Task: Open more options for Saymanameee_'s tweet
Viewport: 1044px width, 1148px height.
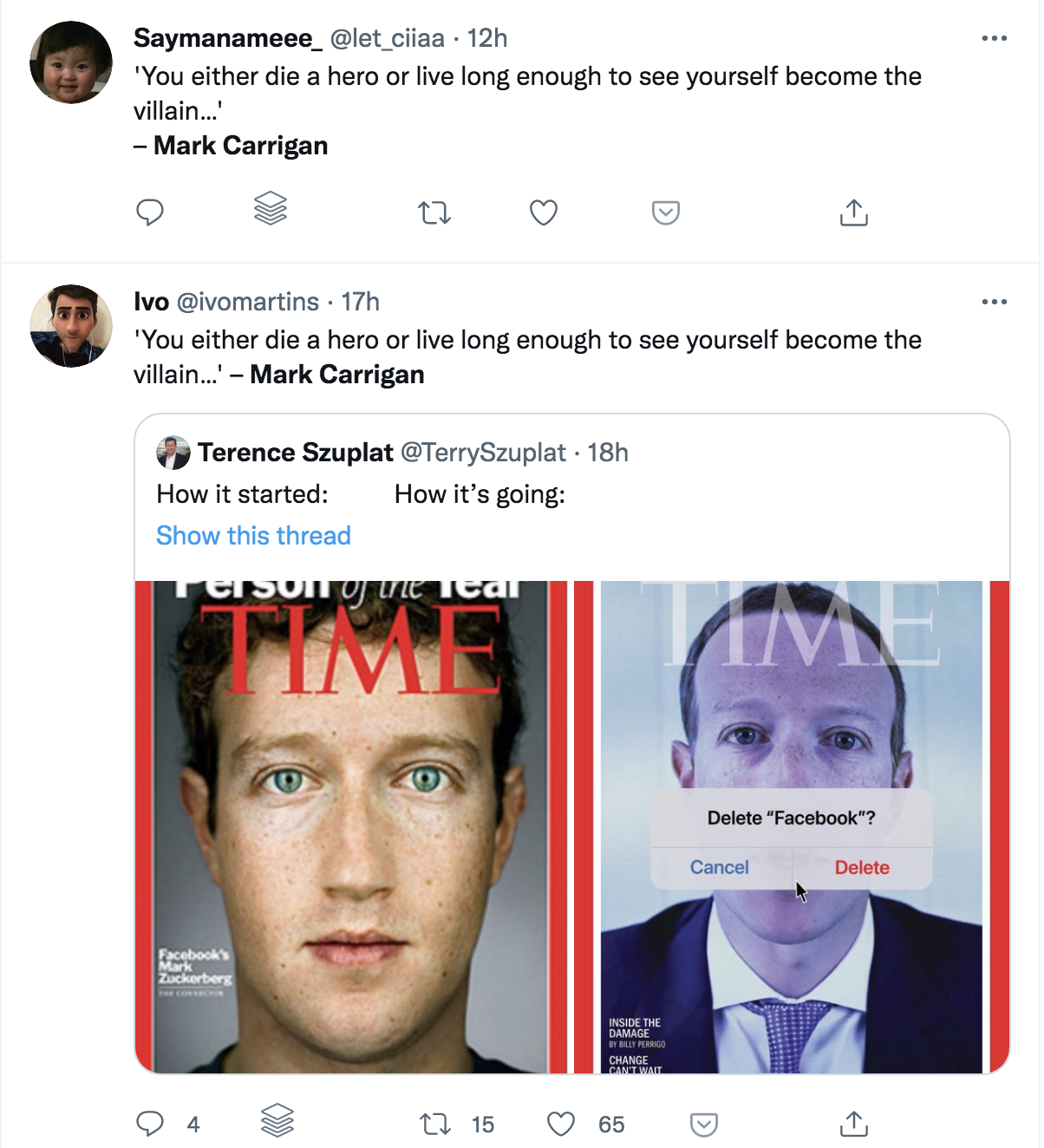Action: click(994, 38)
